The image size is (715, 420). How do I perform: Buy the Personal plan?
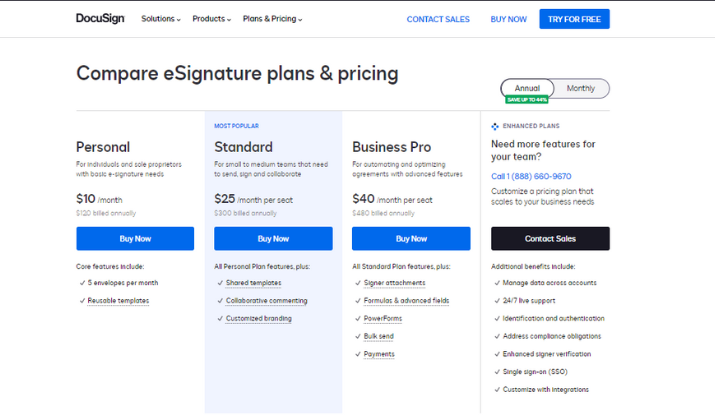tap(135, 239)
